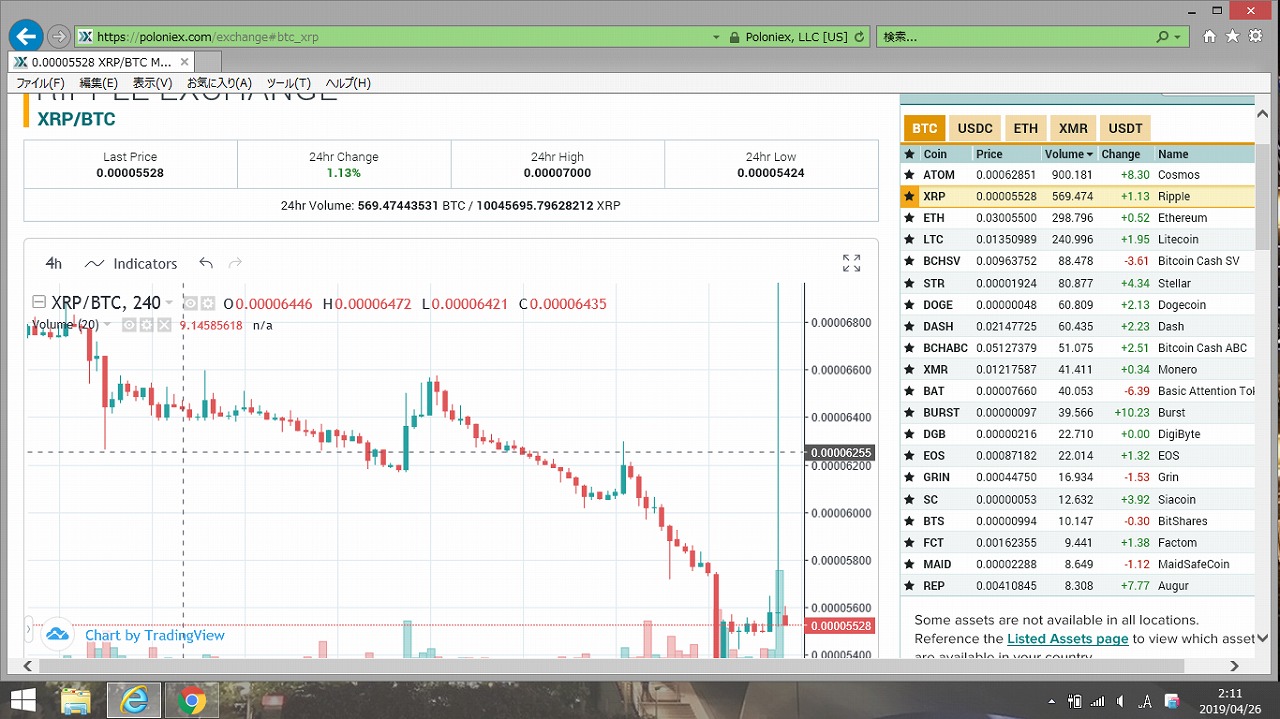Toggle fullscreen mode on the chart
Viewport: 1280px width, 719px height.
(x=851, y=263)
